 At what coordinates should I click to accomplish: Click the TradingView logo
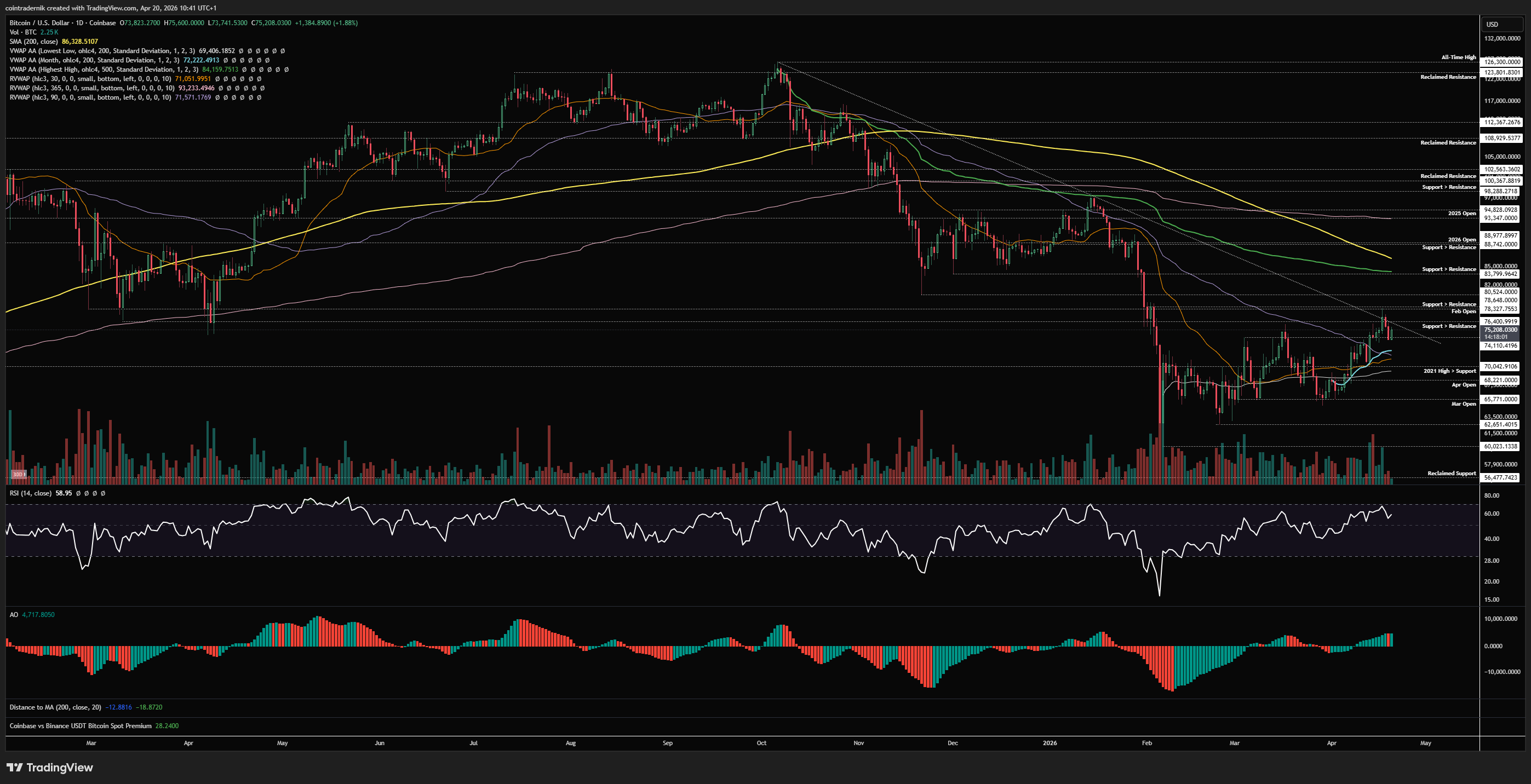point(50,768)
